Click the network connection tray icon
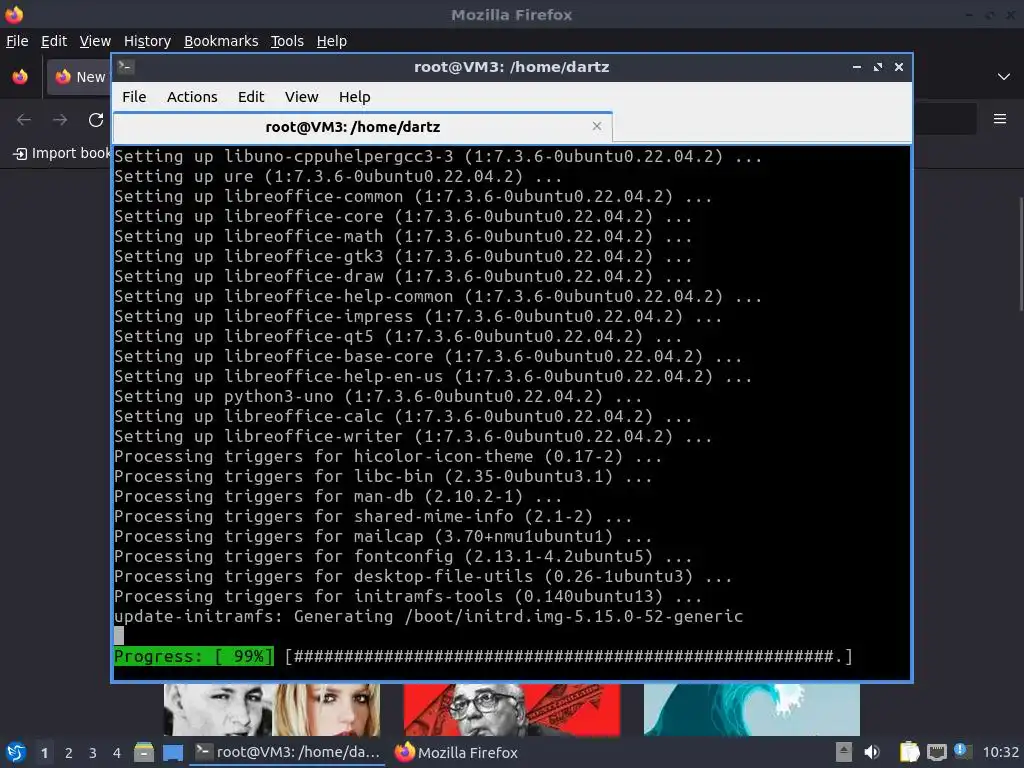1024x768 pixels. pos(936,753)
